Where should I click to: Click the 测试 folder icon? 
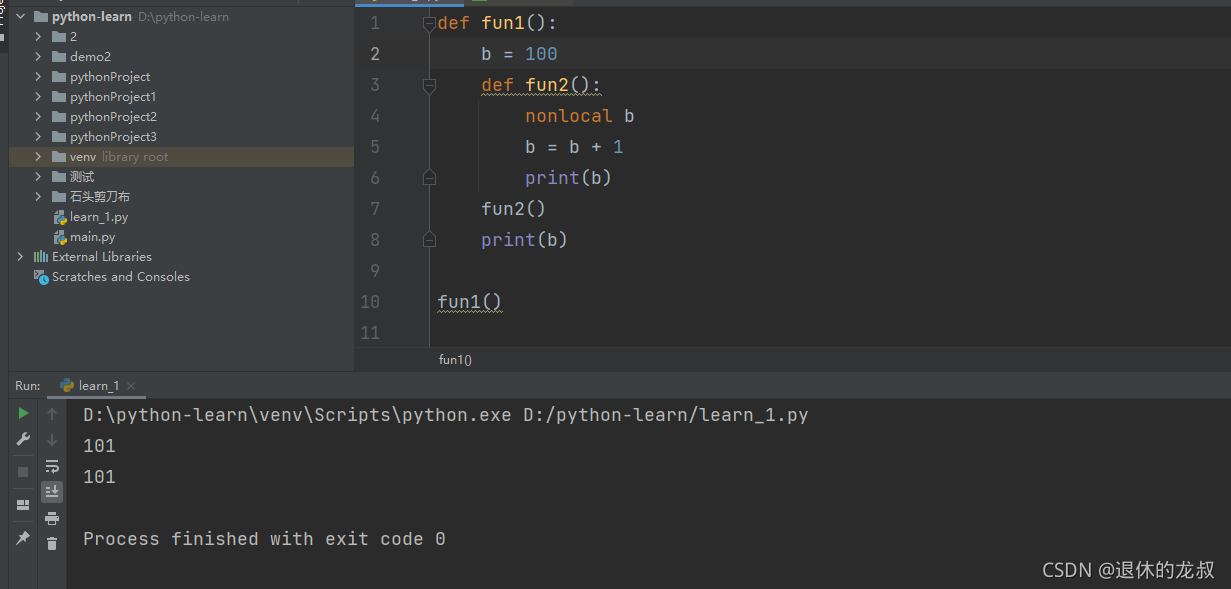click(58, 176)
